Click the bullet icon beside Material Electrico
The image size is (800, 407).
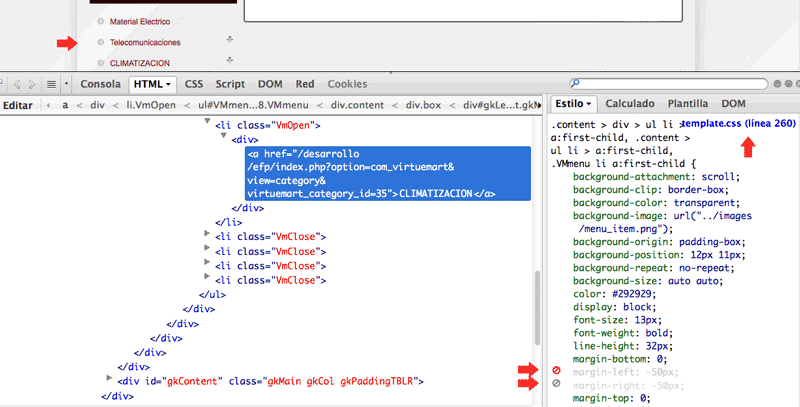point(101,21)
